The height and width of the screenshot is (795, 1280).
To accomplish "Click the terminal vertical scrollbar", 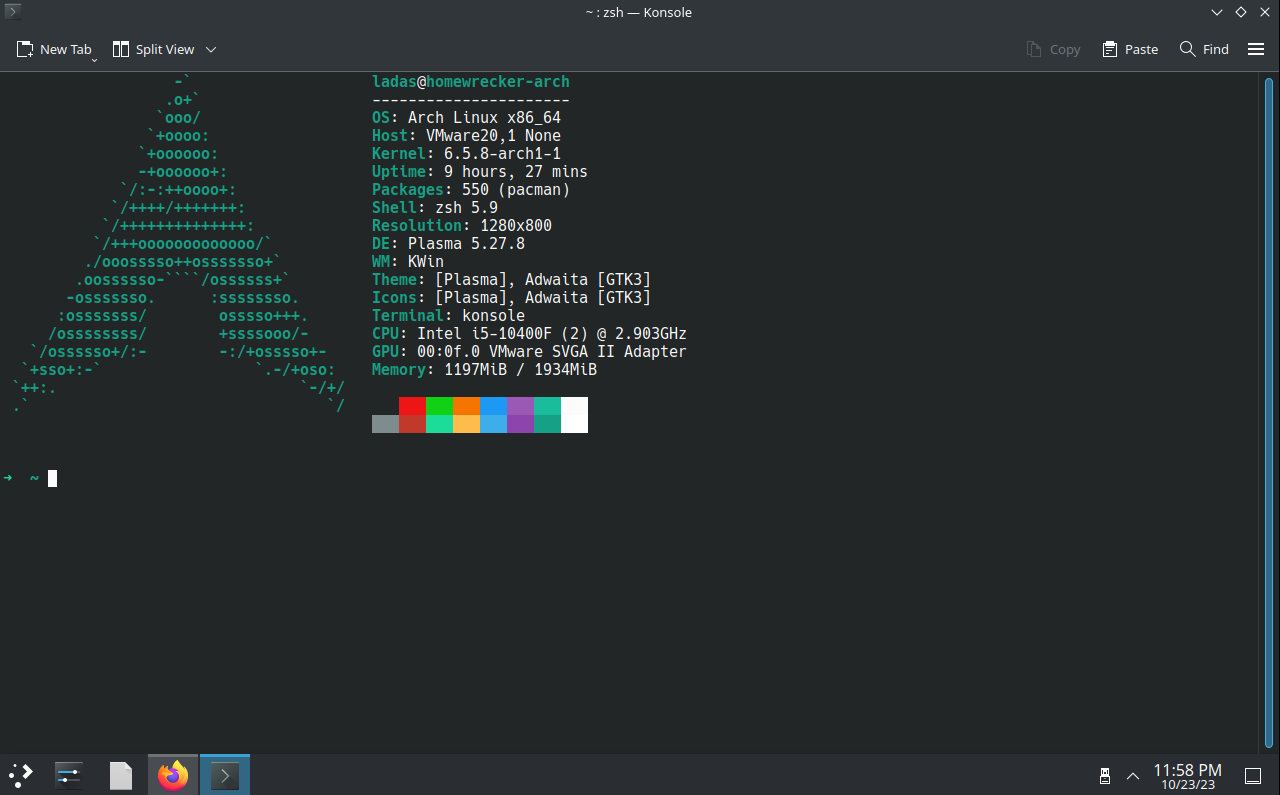I will pyautogui.click(x=1267, y=412).
